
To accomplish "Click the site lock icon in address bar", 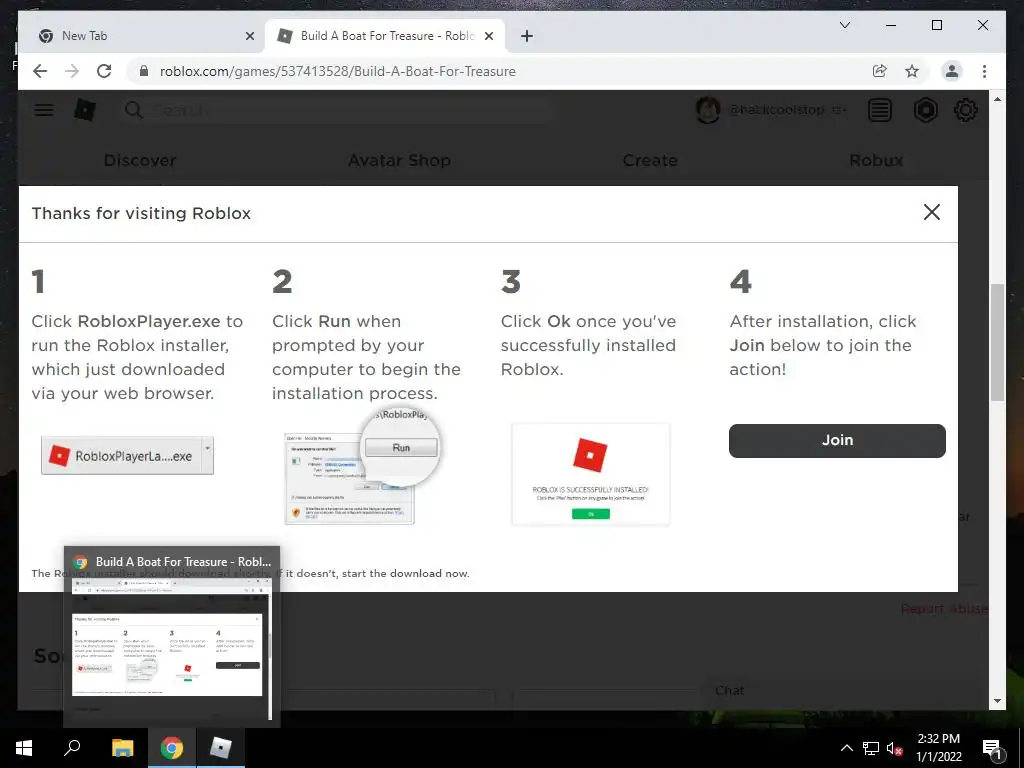I will pos(144,71).
